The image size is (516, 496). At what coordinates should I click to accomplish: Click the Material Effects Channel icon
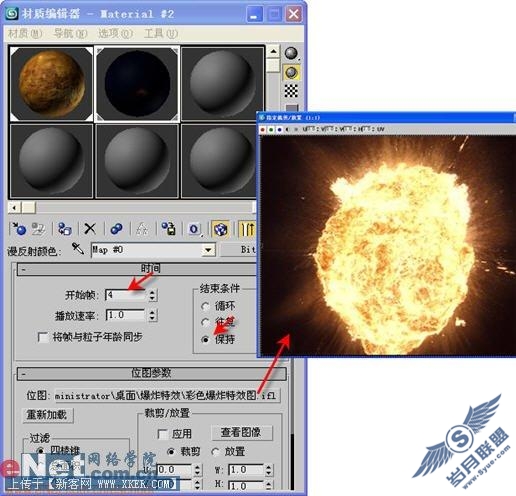[x=195, y=229]
